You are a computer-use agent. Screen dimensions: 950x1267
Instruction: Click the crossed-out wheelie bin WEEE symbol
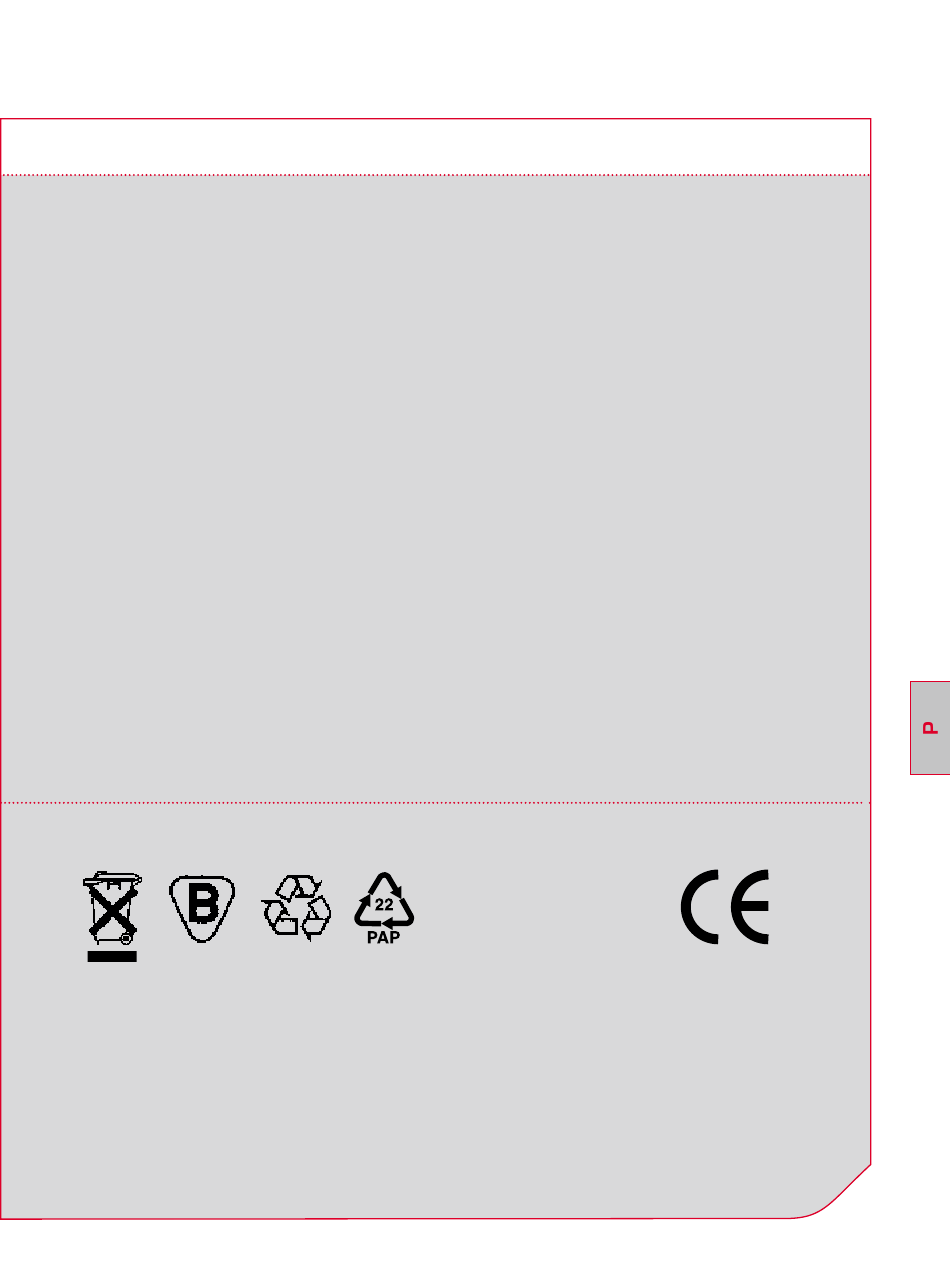[112, 915]
